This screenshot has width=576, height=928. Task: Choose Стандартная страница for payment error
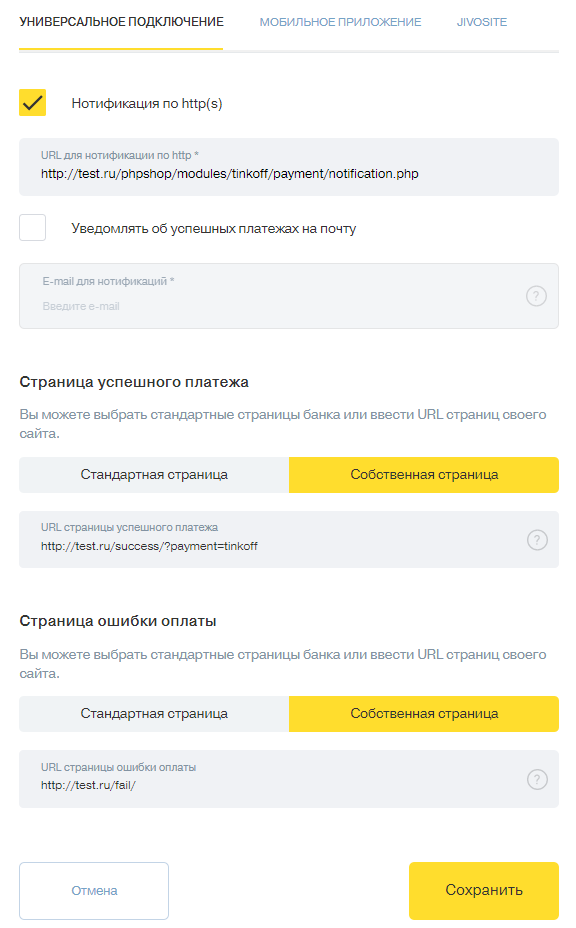(154, 714)
